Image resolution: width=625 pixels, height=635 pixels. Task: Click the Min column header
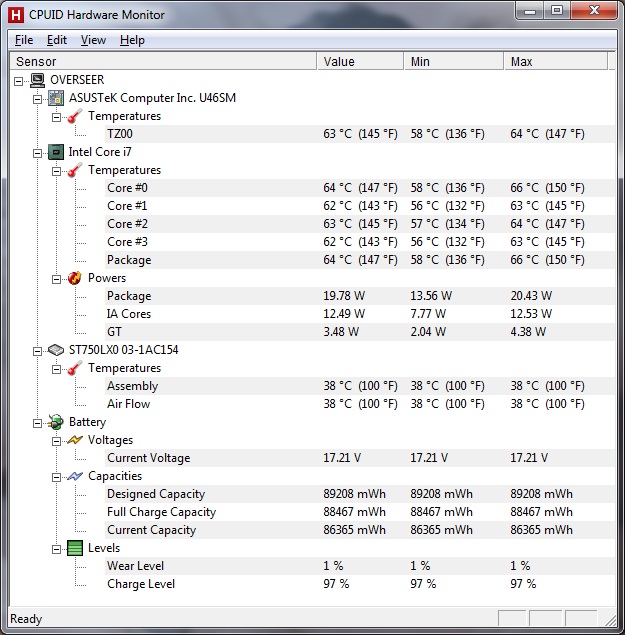point(454,62)
